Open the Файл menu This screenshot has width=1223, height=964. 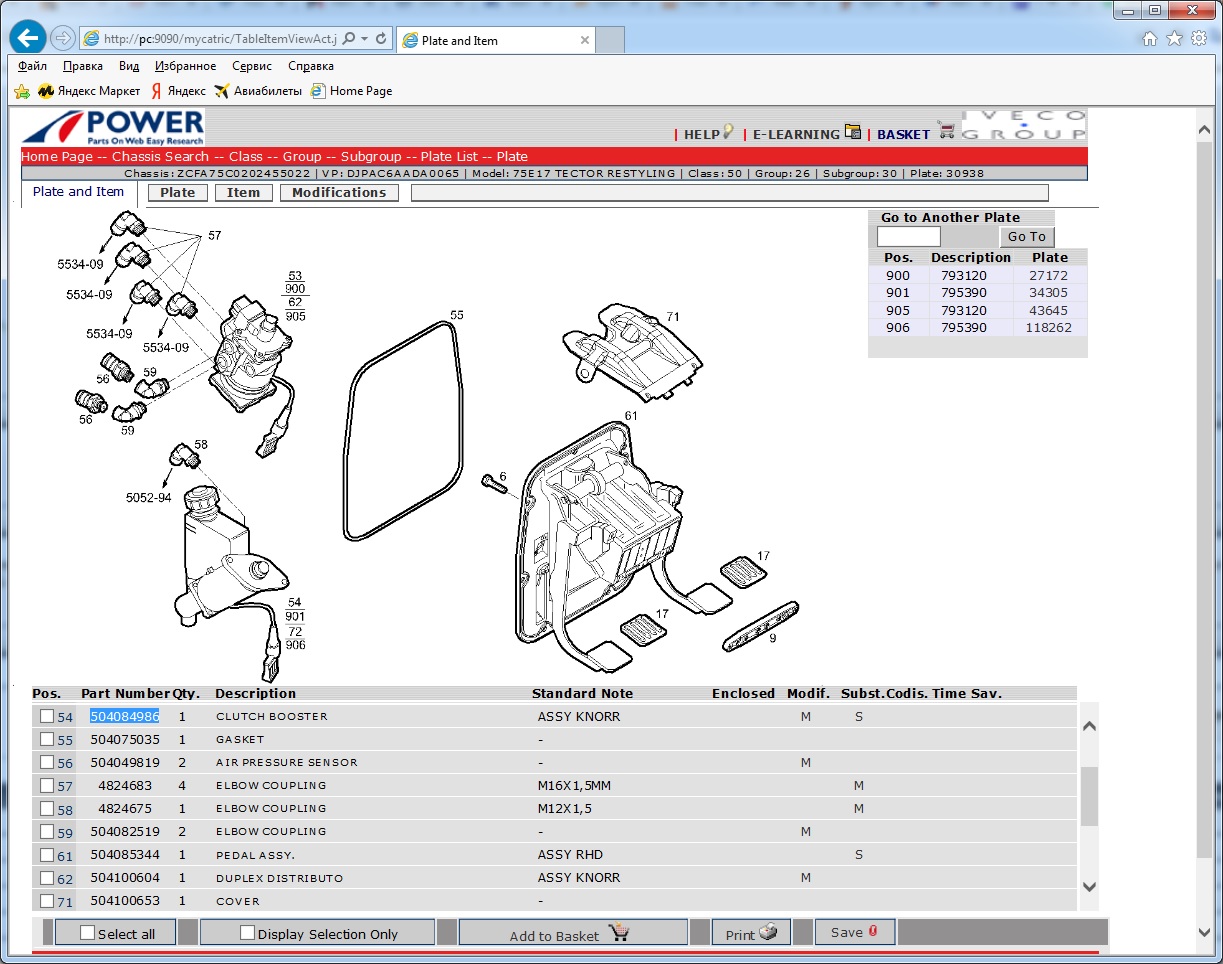32,66
